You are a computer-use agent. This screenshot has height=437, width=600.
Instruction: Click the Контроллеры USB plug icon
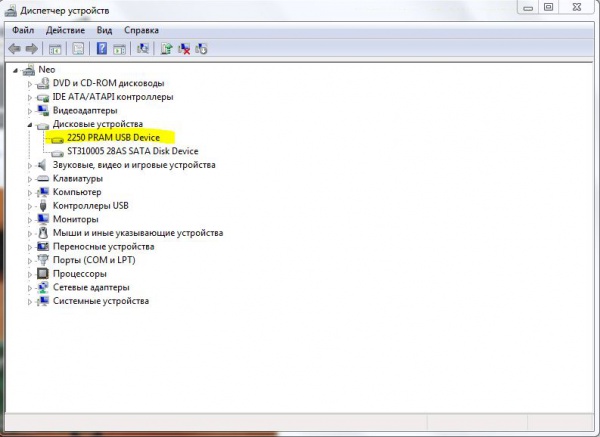43,206
